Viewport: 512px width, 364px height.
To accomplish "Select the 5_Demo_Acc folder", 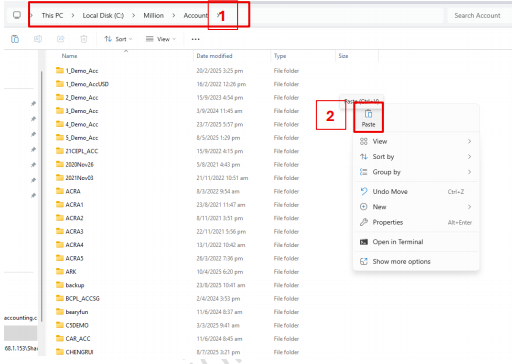I will tap(82, 138).
